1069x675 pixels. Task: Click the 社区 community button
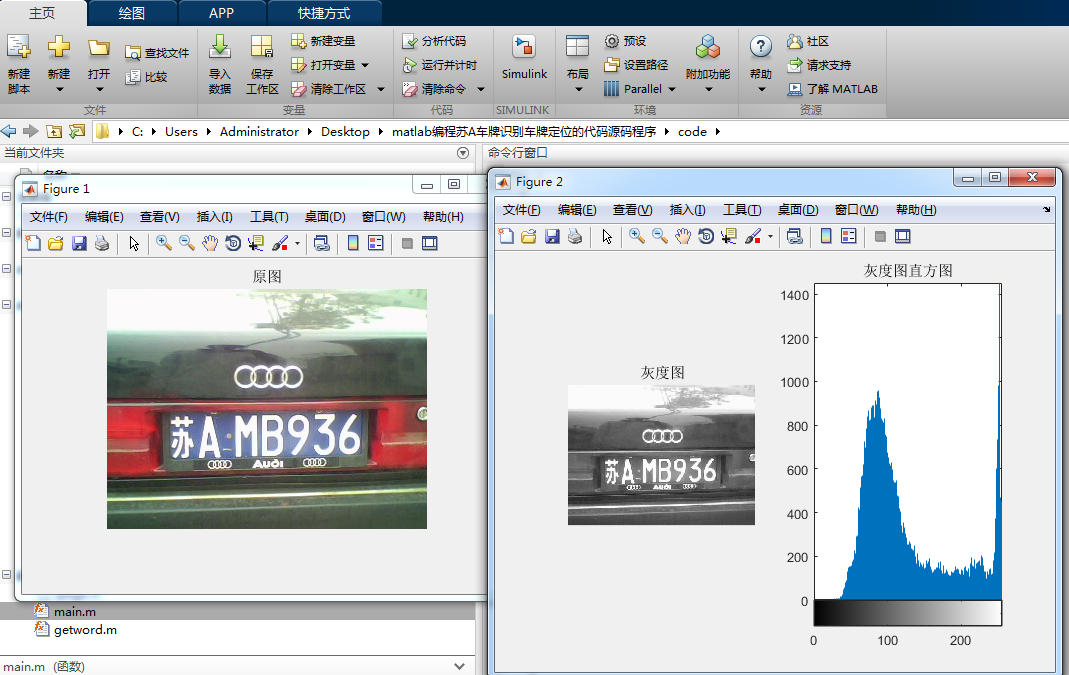coord(808,41)
